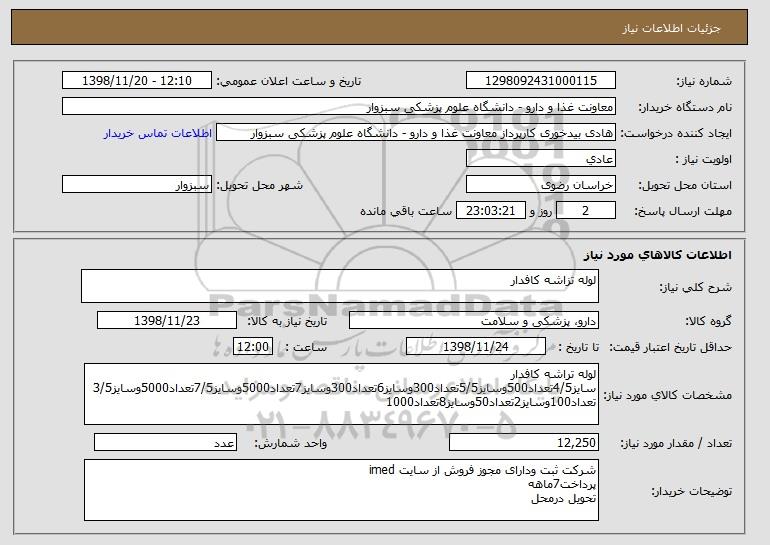This screenshot has width=770, height=545.
Task: Click the quantity field 12,250
Action: [524, 442]
